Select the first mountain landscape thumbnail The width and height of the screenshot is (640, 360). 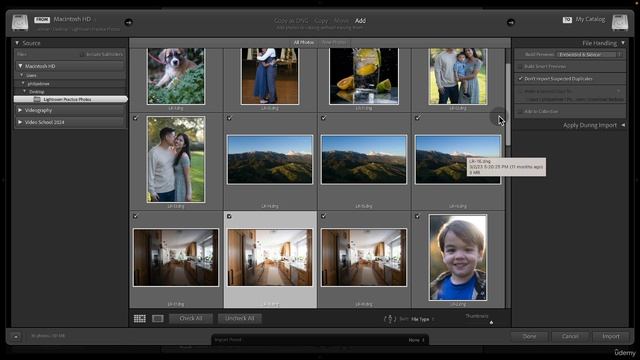tap(270, 159)
